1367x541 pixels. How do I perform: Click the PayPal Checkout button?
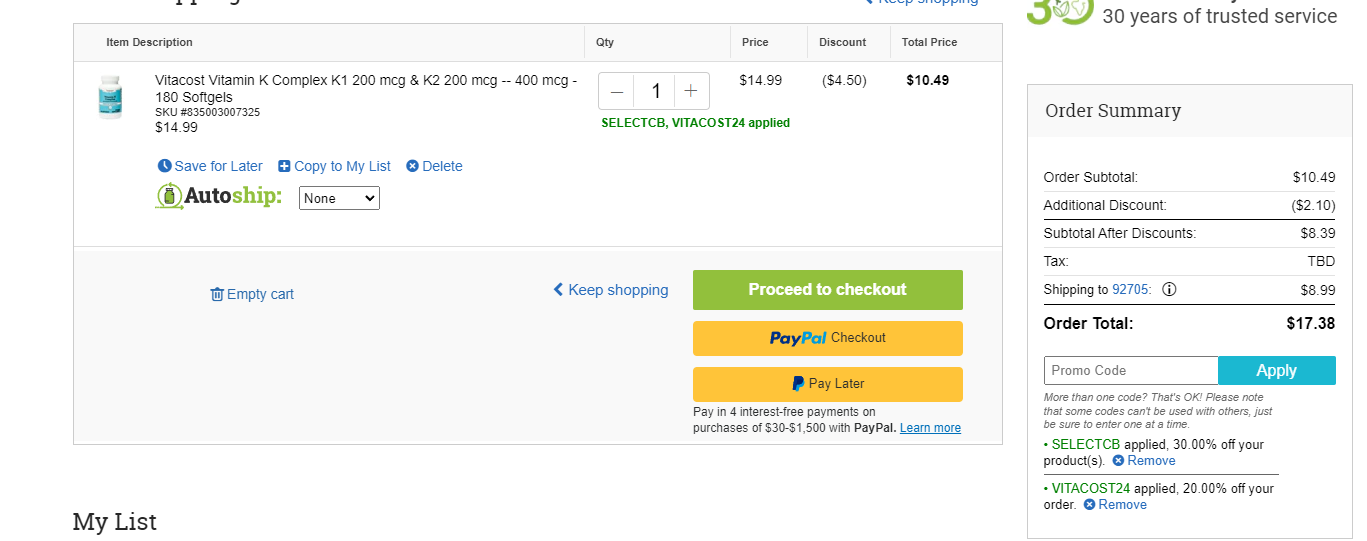click(828, 338)
